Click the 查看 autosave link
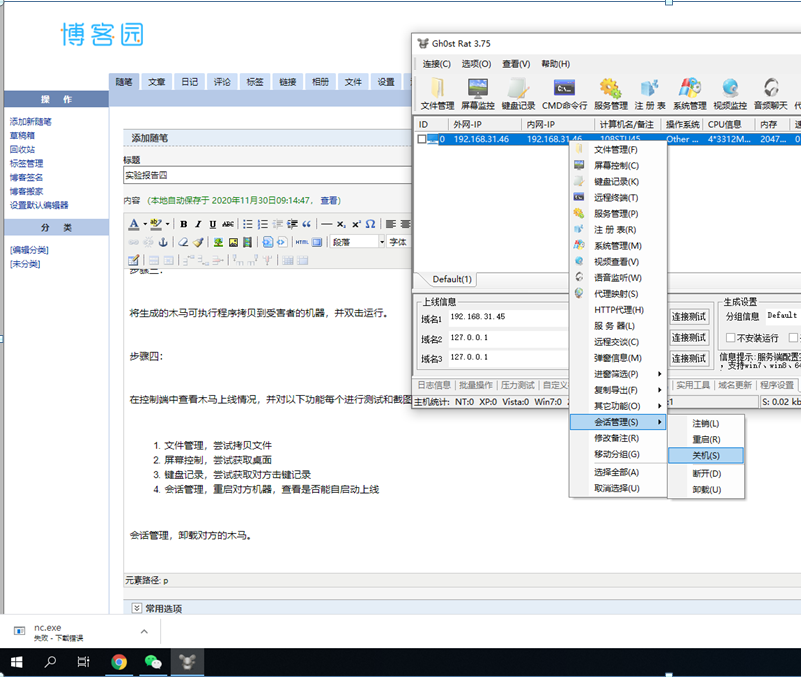The image size is (801, 677). coord(328,200)
